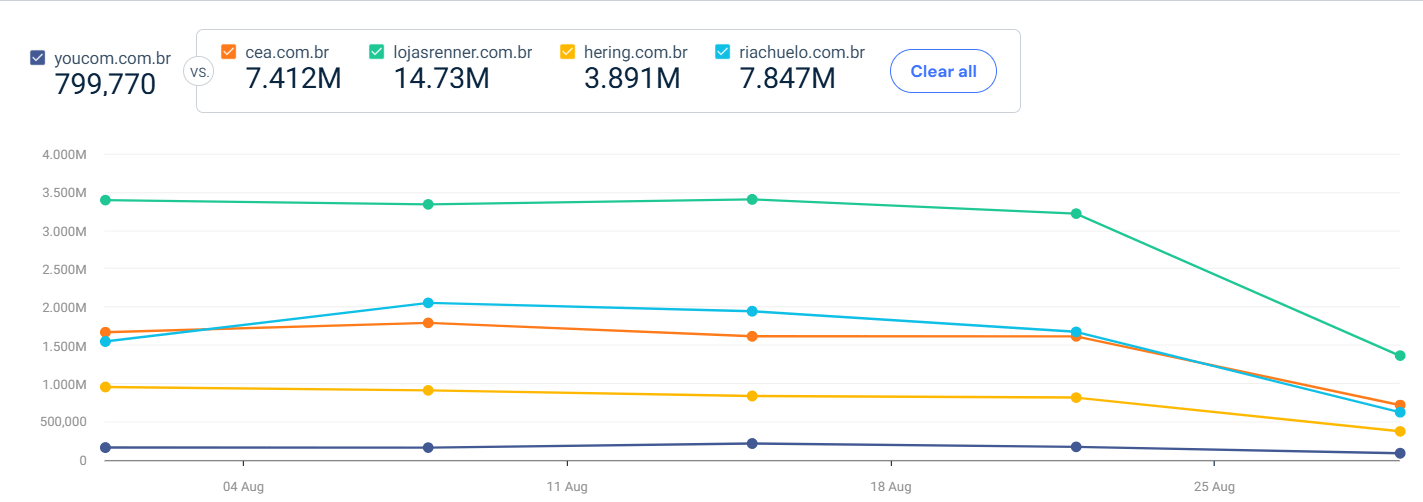1423x502 pixels.
Task: Click the 04 Aug date label
Action: [244, 487]
